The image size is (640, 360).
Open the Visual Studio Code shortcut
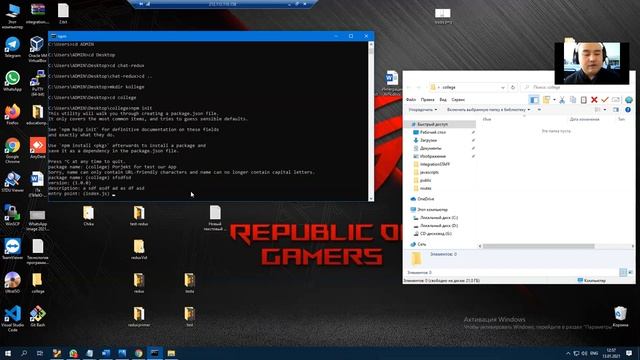(12, 318)
